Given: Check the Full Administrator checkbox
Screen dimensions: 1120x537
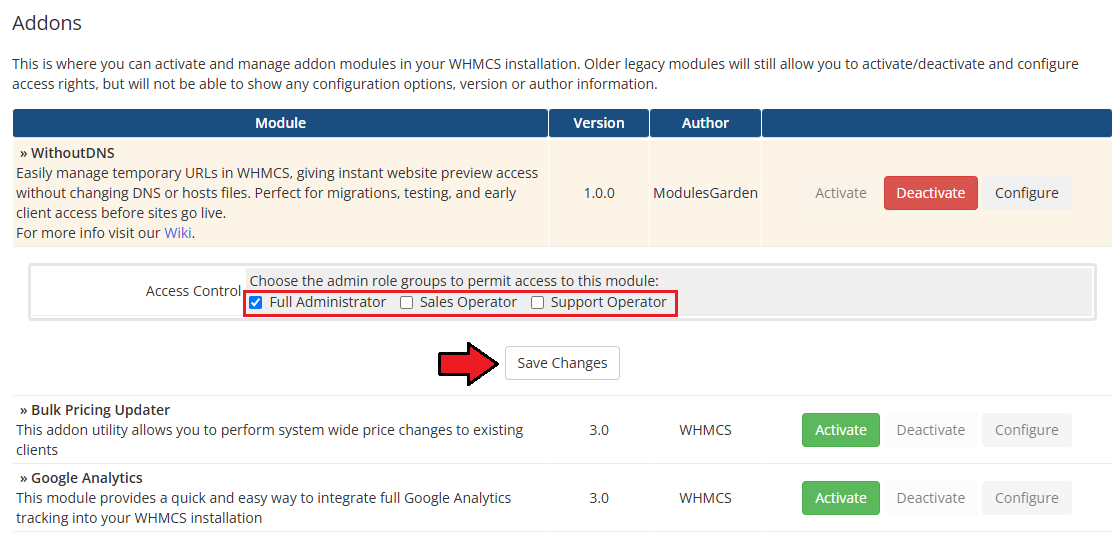Looking at the screenshot, I should (256, 303).
